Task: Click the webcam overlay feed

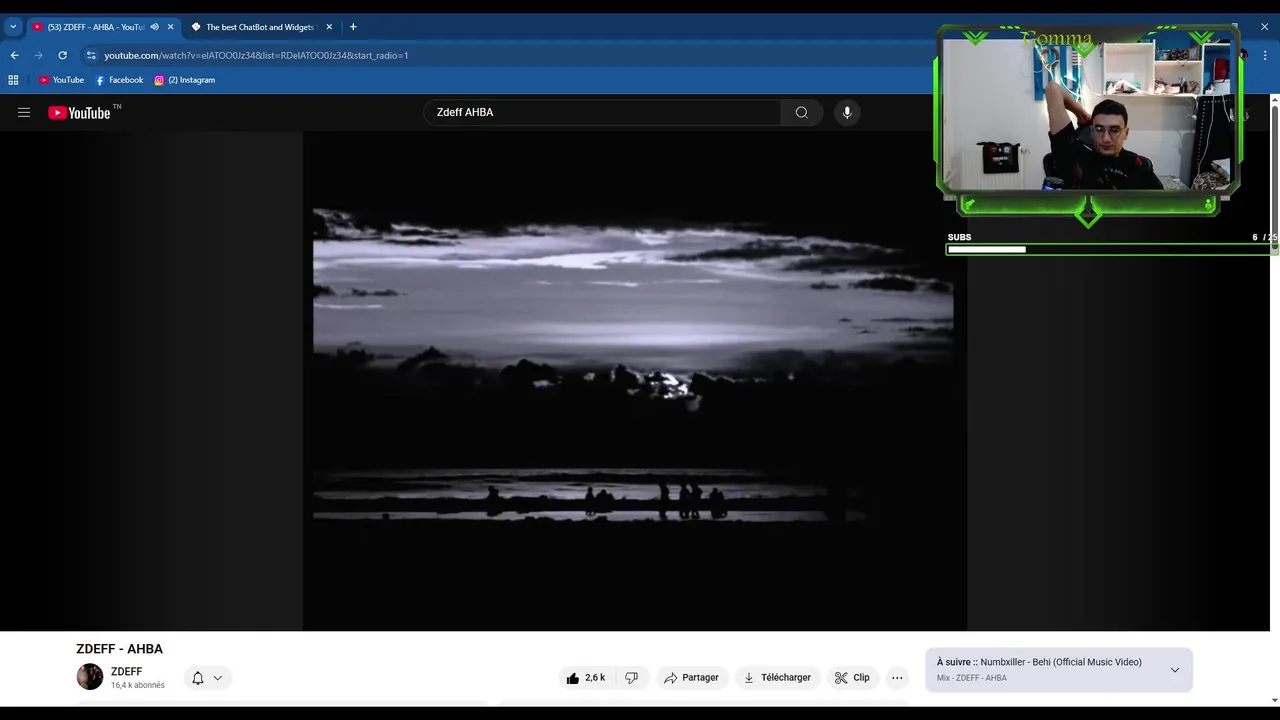Action: 1088,113
